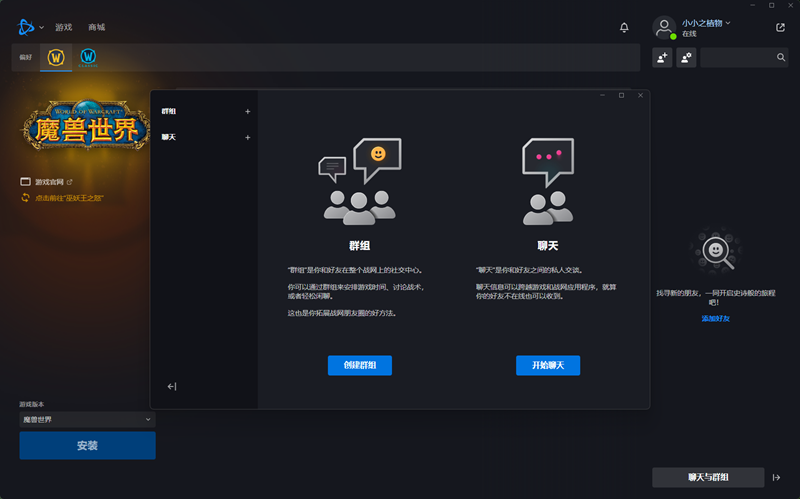Select the World of Warcraft tab icon

coord(56,57)
